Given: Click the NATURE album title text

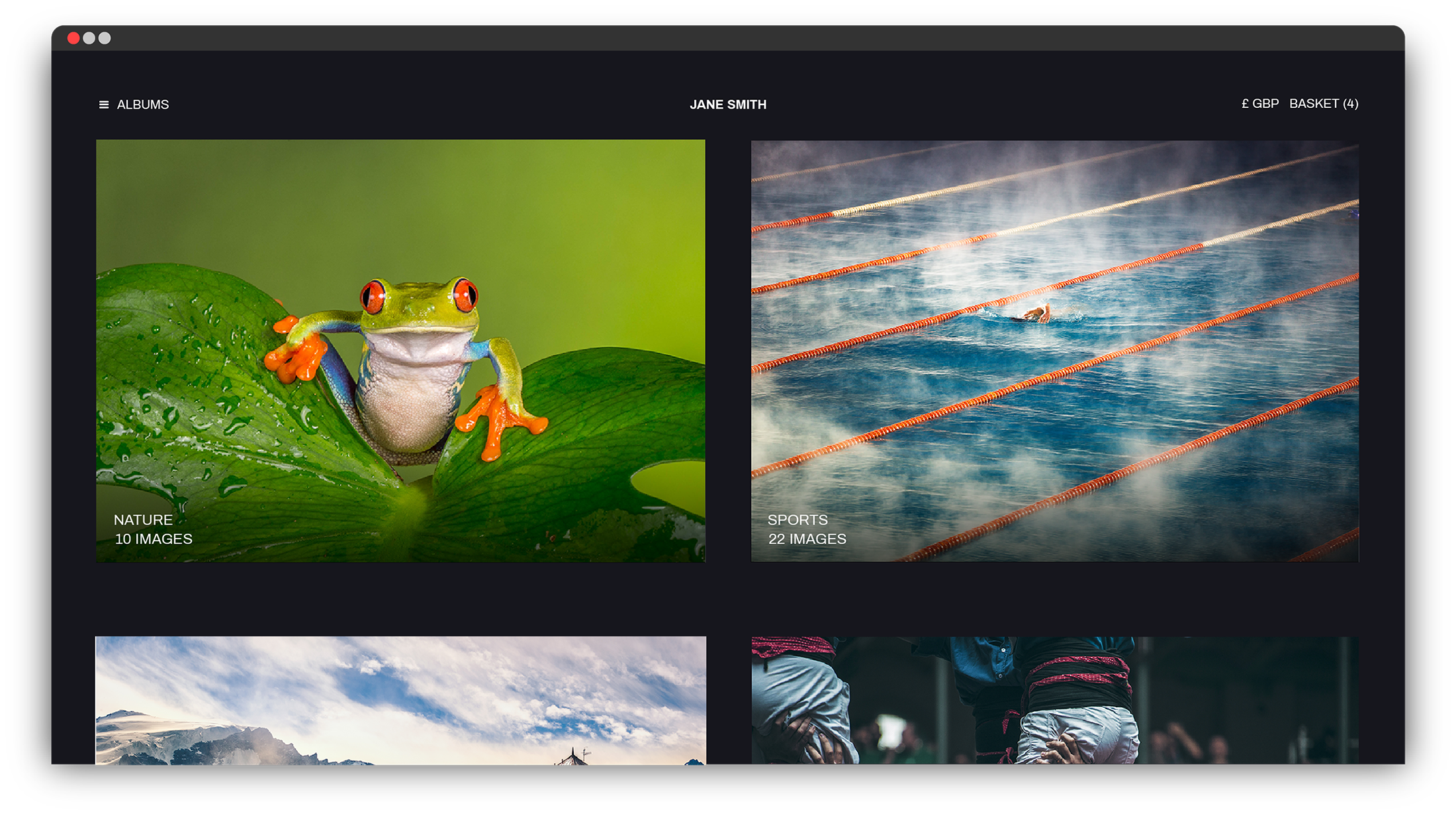Looking at the screenshot, I should click(143, 520).
